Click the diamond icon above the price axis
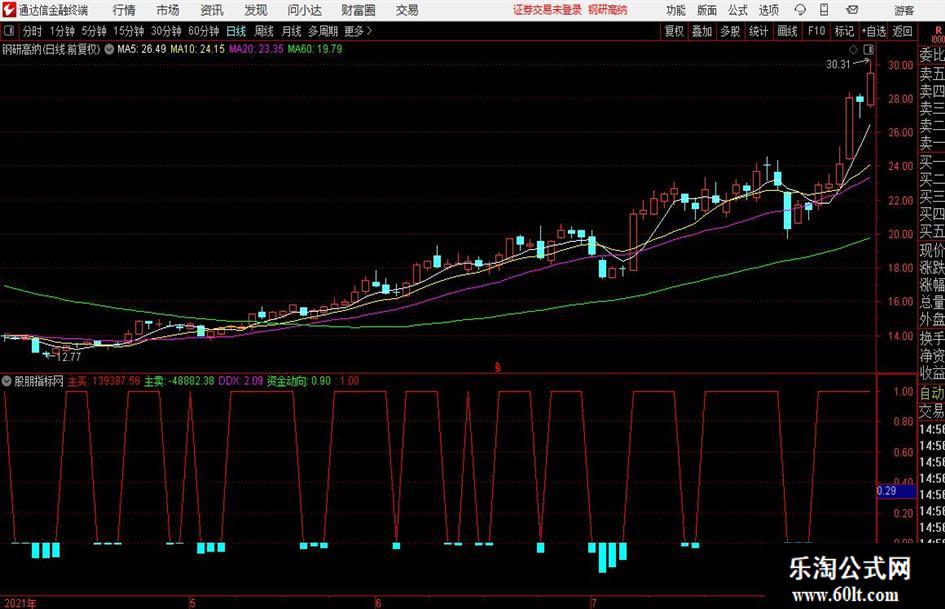 tap(853, 49)
